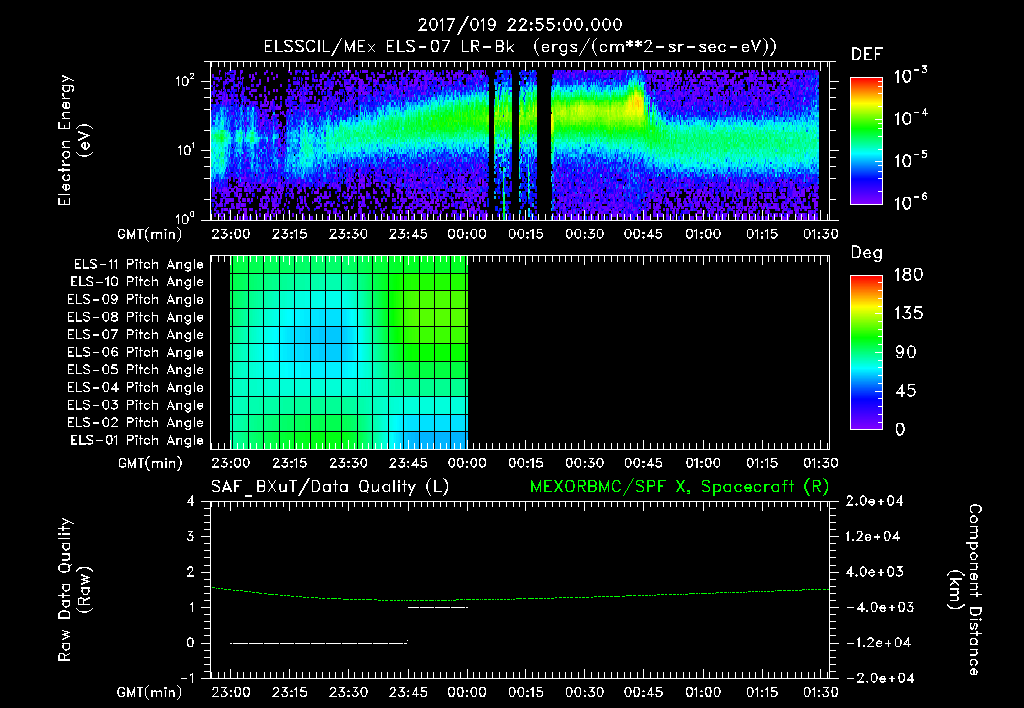The width and height of the screenshot is (1024, 708).
Task: Click the ELS-11 Pitch Angle row label
Action: pos(138,265)
